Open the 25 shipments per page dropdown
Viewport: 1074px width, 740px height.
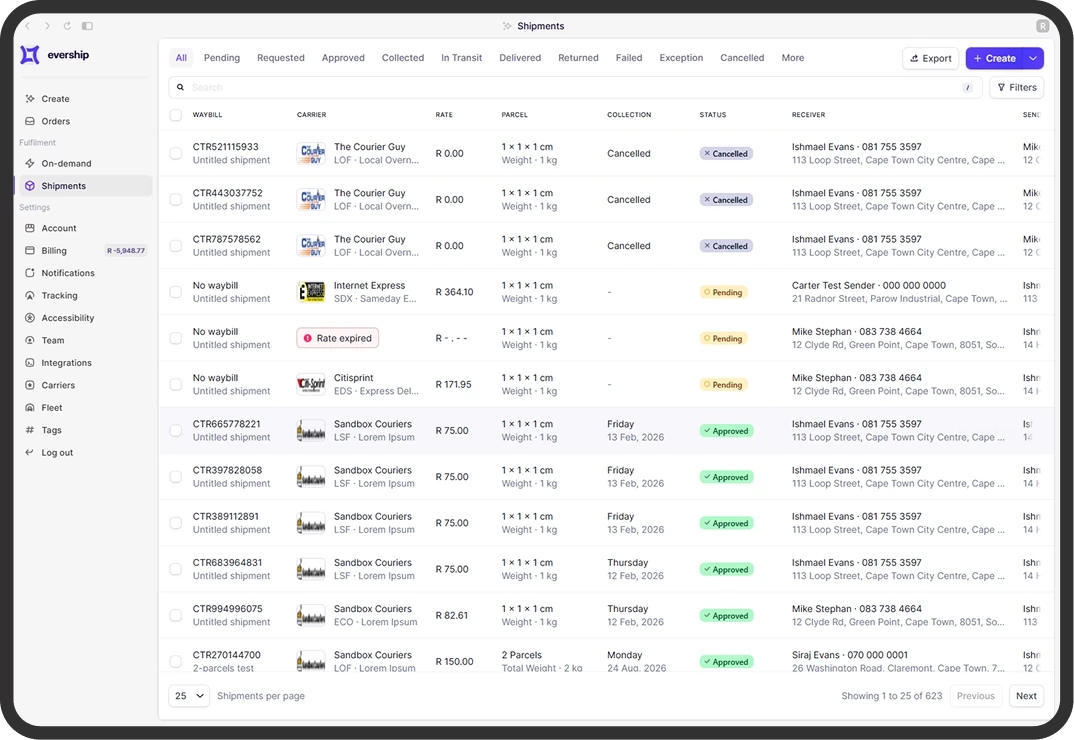coord(189,696)
